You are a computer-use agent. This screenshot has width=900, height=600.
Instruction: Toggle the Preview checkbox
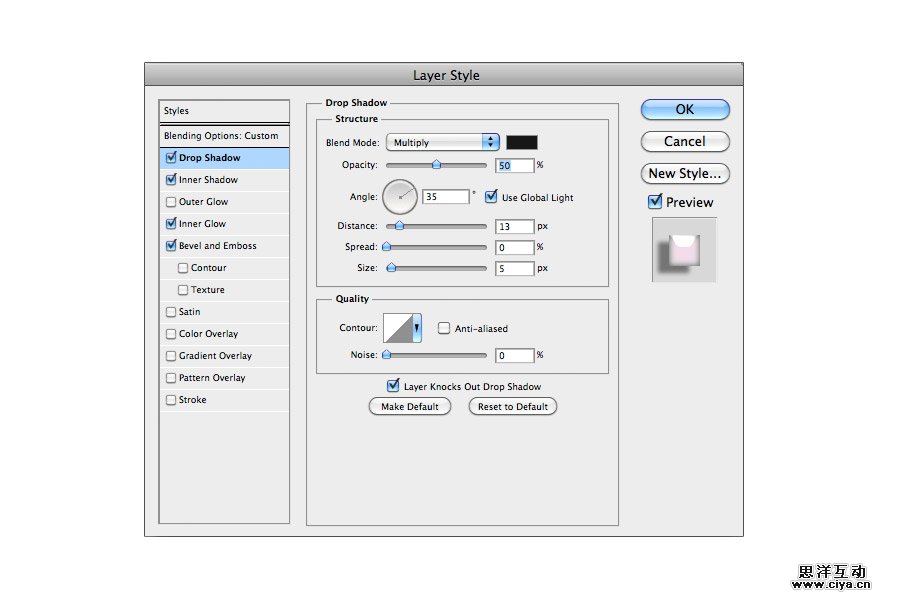click(x=656, y=202)
